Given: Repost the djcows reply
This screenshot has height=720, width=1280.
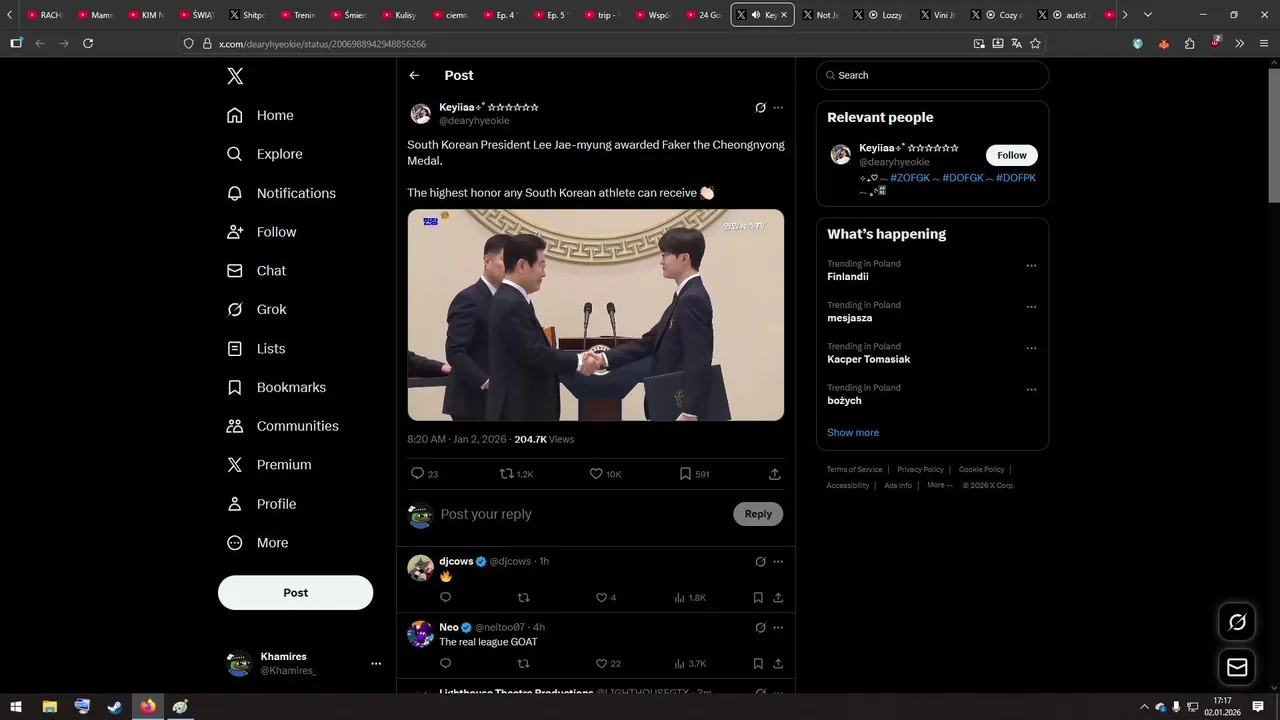Looking at the screenshot, I should coord(523,598).
